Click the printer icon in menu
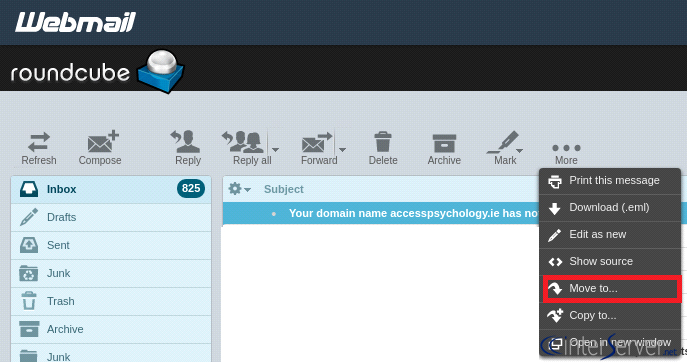This screenshot has height=362, width=687. [555, 181]
